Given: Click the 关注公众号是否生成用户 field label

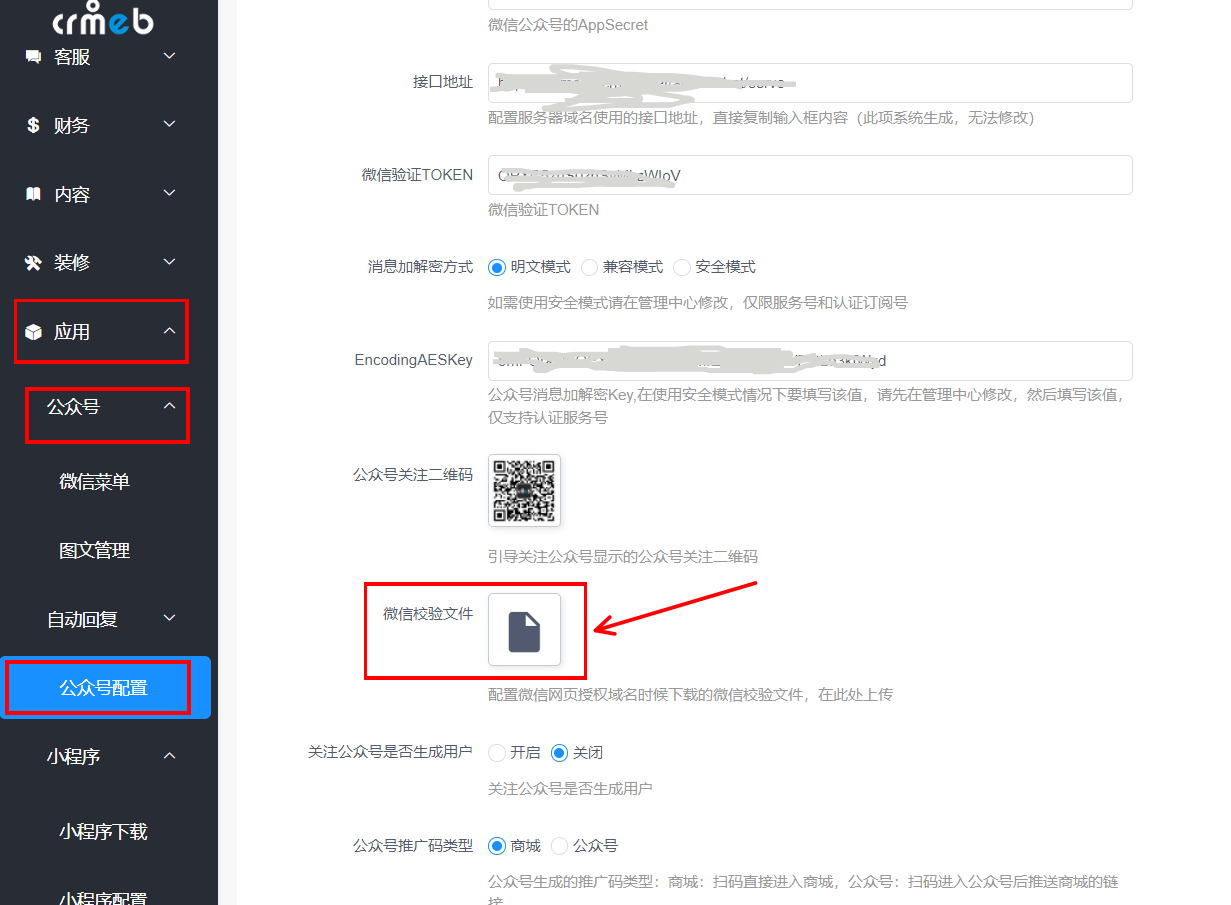Looking at the screenshot, I should 390,752.
